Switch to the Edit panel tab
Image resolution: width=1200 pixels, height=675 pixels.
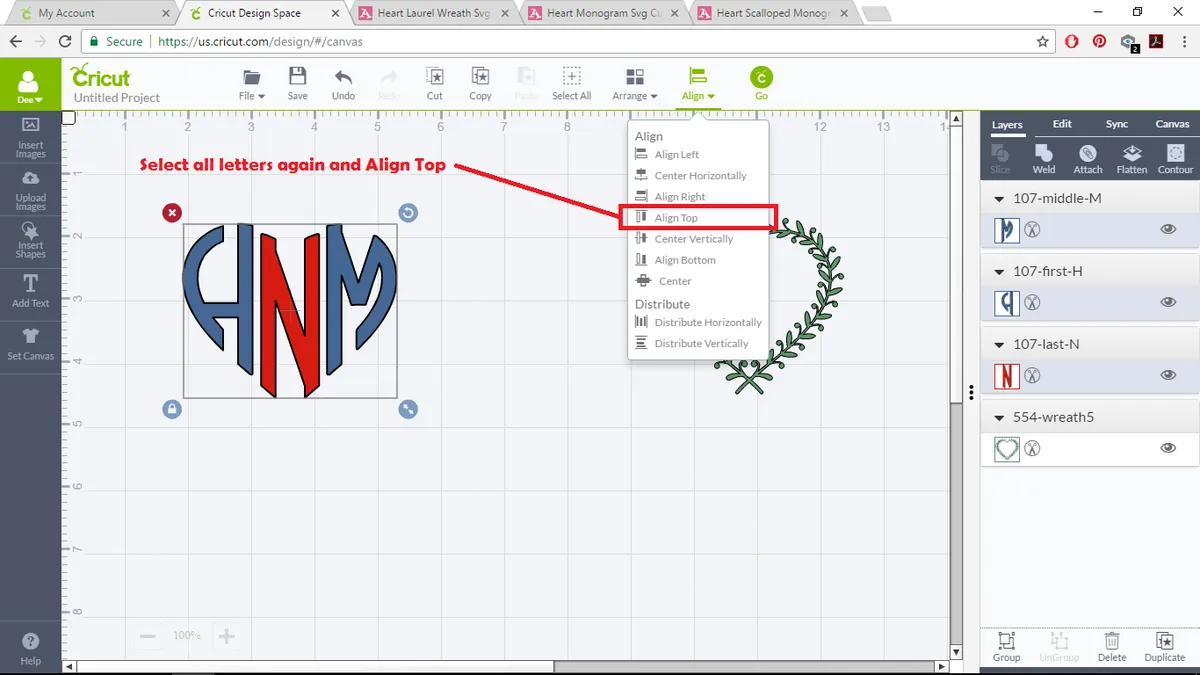[x=1062, y=124]
